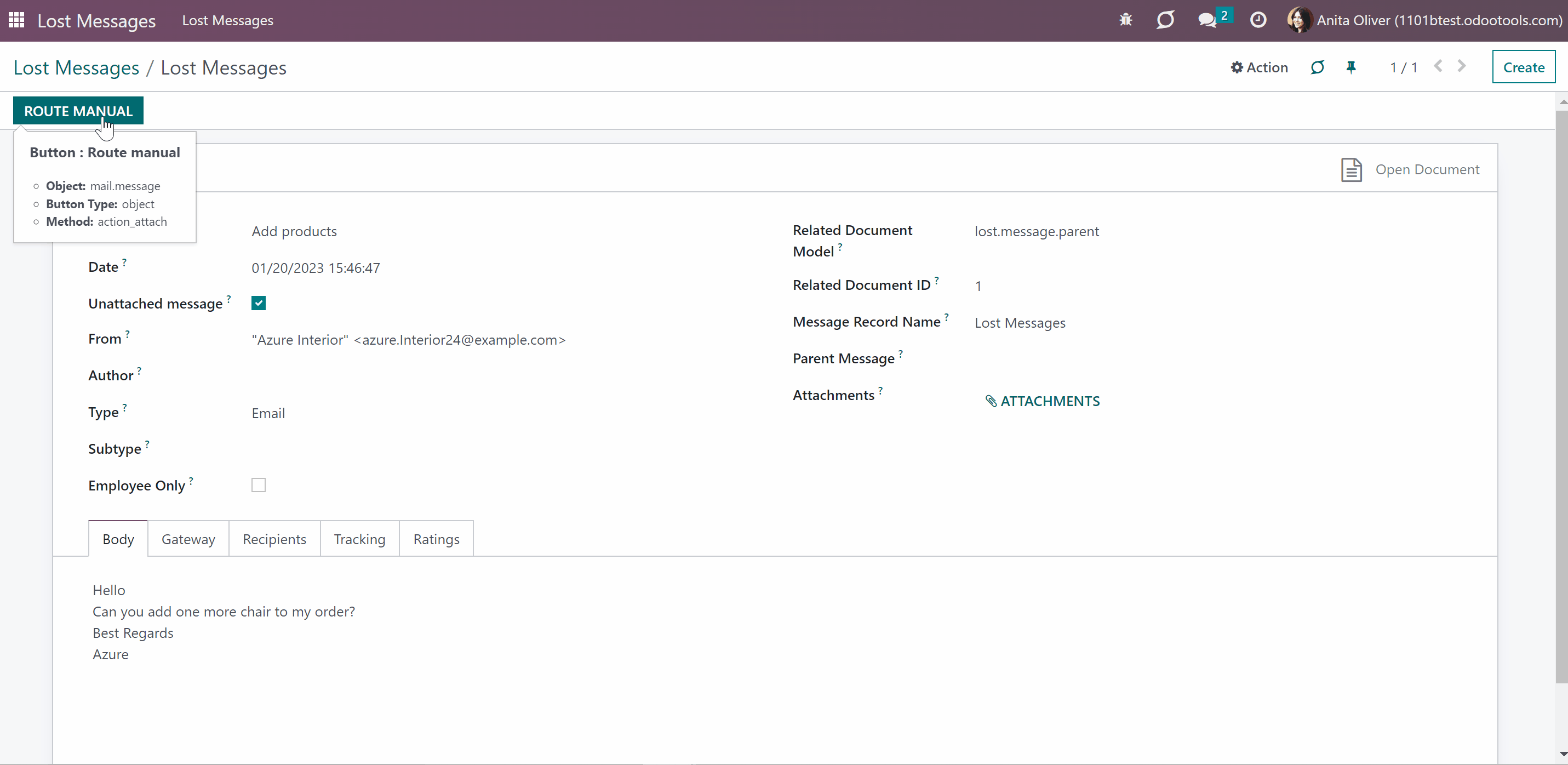Click the Azure Interior sender email value

click(x=408, y=340)
